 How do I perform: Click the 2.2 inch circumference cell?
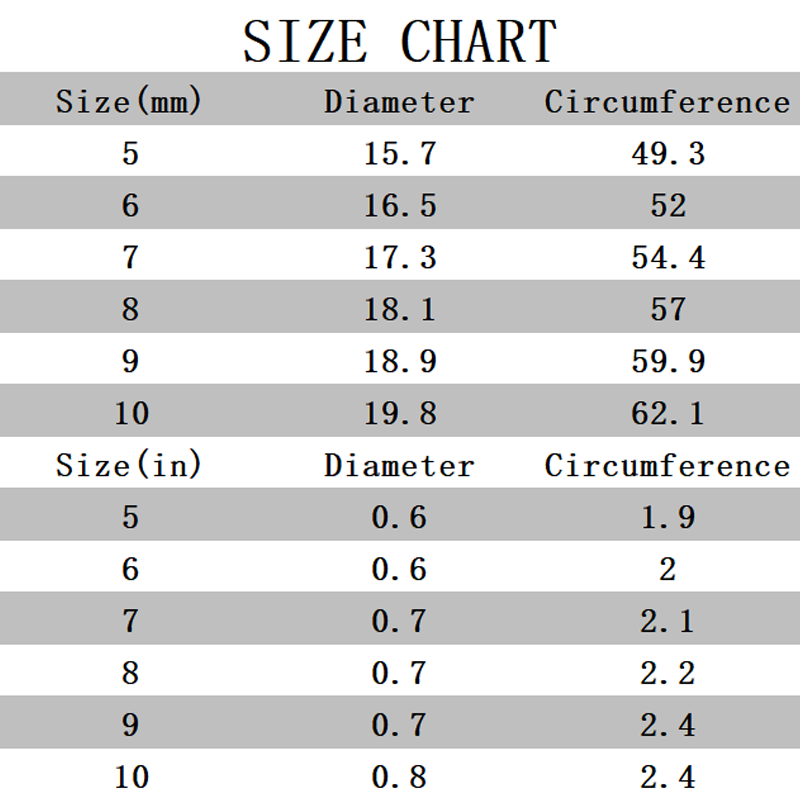[668, 673]
